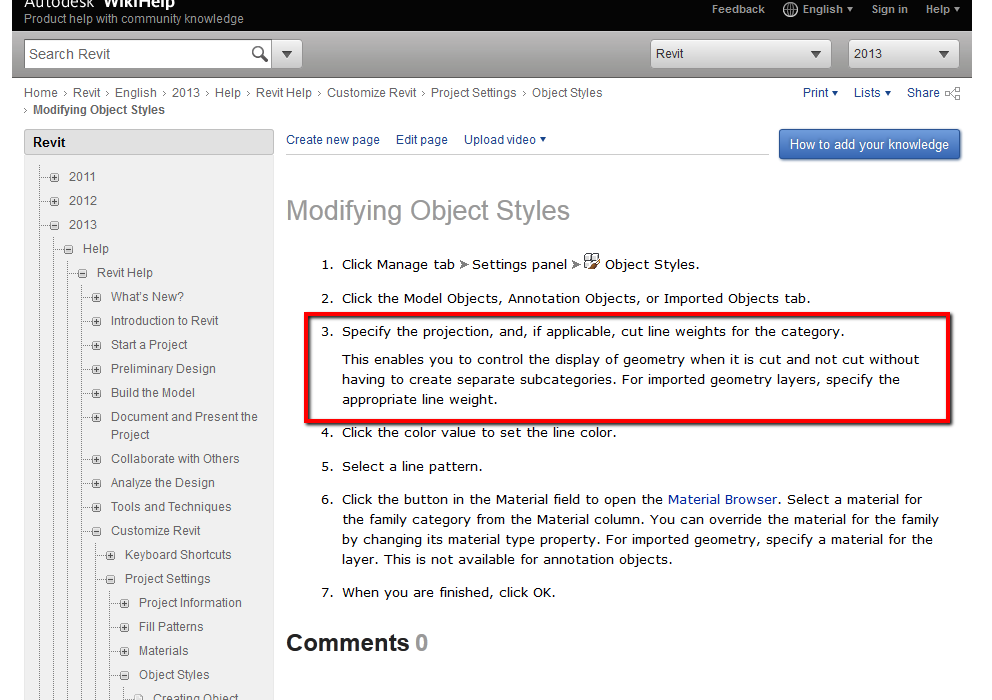Click the Object Styles breadcrumb
This screenshot has width=992, height=700.
pyautogui.click(x=567, y=93)
